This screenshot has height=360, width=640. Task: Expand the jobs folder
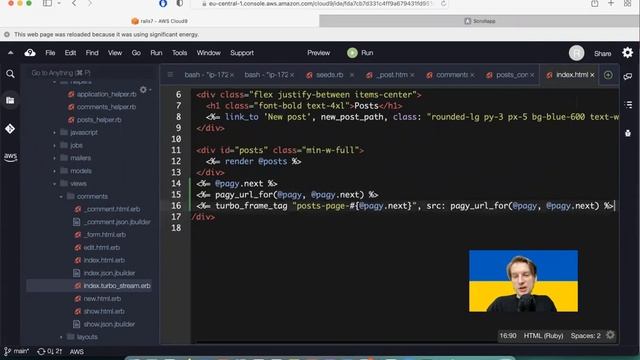point(54,145)
